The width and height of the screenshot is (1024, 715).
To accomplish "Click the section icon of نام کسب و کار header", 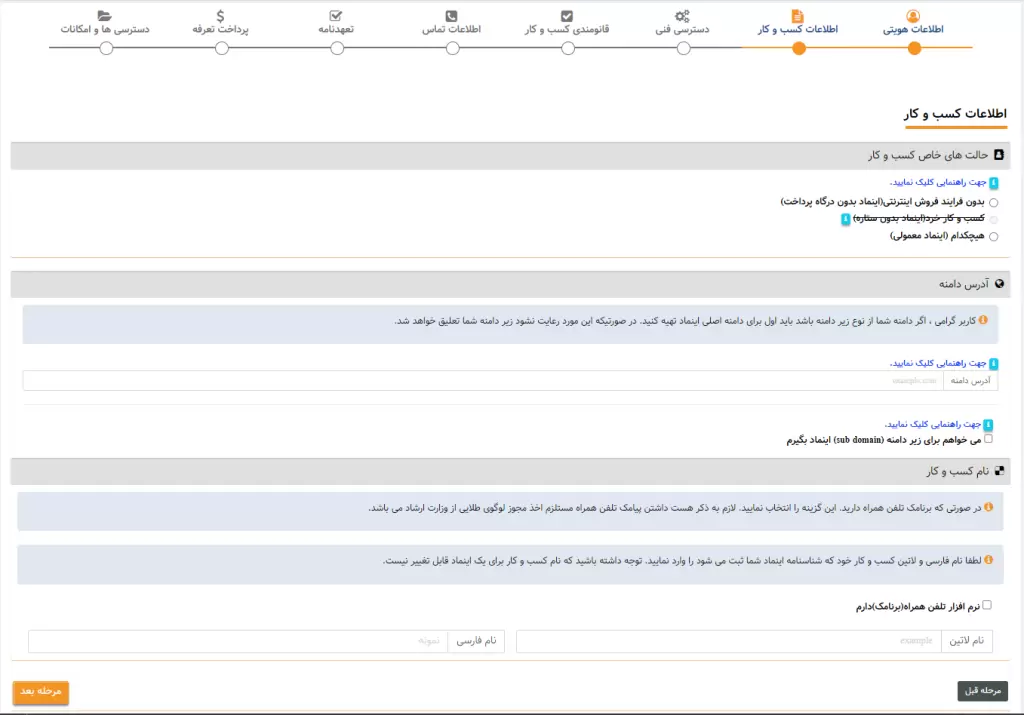I will (1000, 470).
